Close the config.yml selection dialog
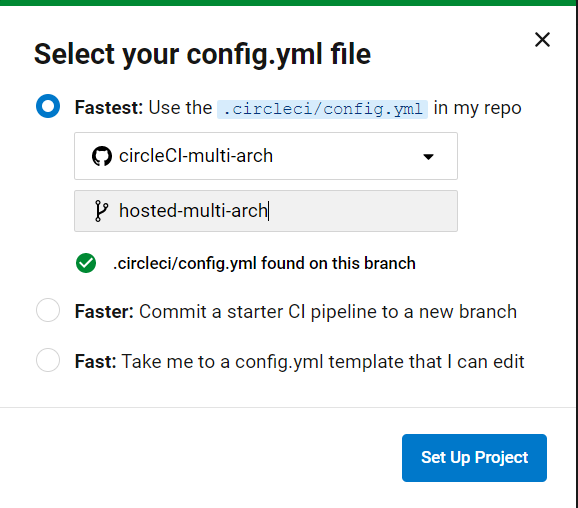Viewport: 578px width, 508px height. pos(542,39)
